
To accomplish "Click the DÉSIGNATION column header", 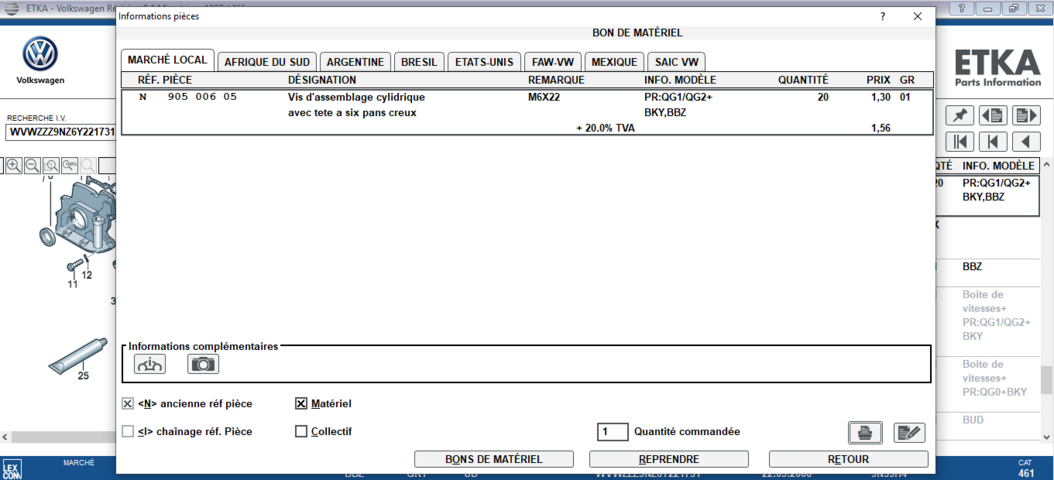I will coord(322,80).
